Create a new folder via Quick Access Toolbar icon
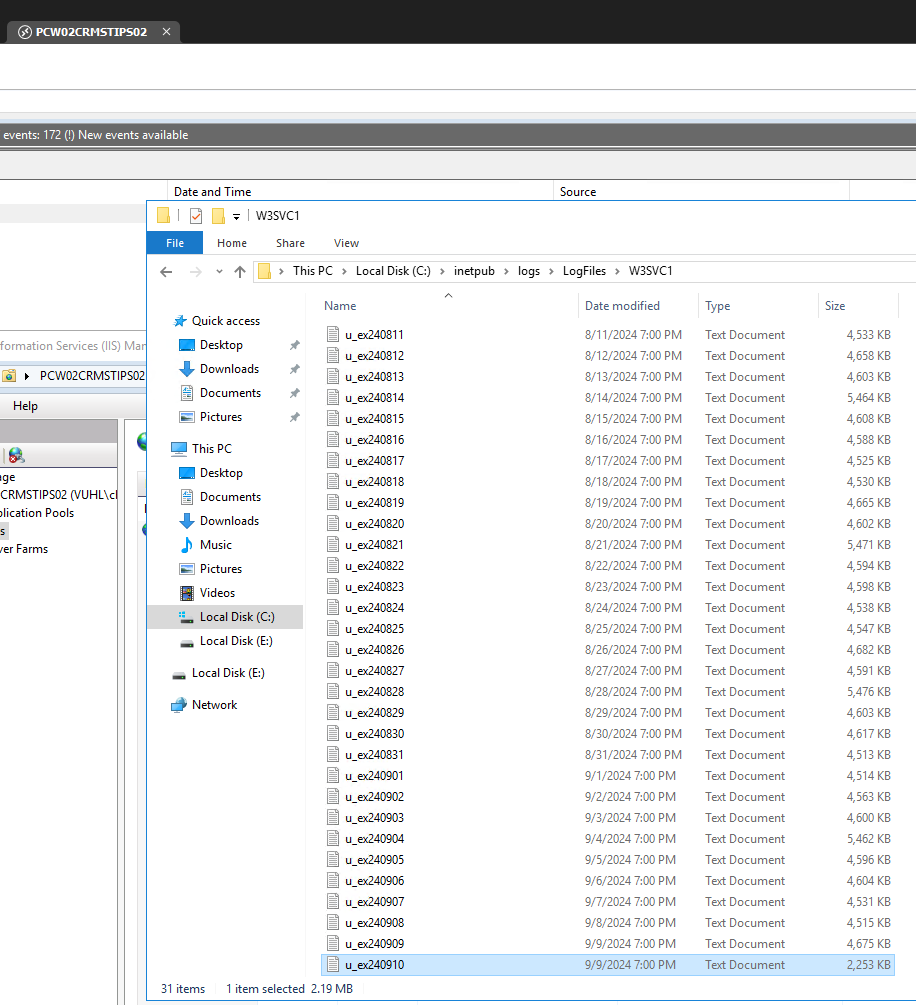This screenshot has height=1005, width=916. [218, 215]
